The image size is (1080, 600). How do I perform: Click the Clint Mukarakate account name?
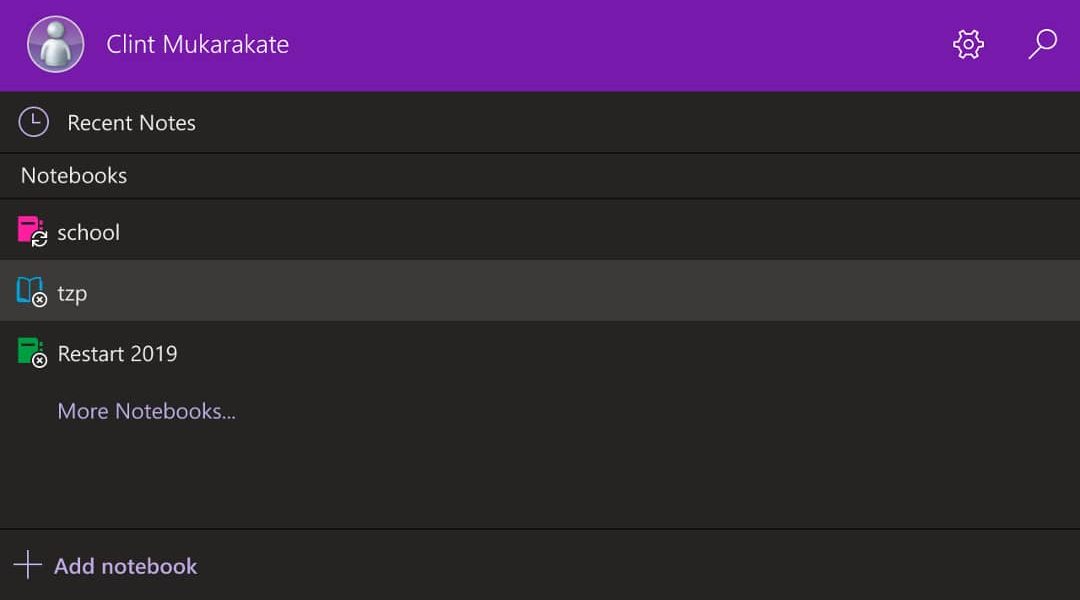(198, 45)
